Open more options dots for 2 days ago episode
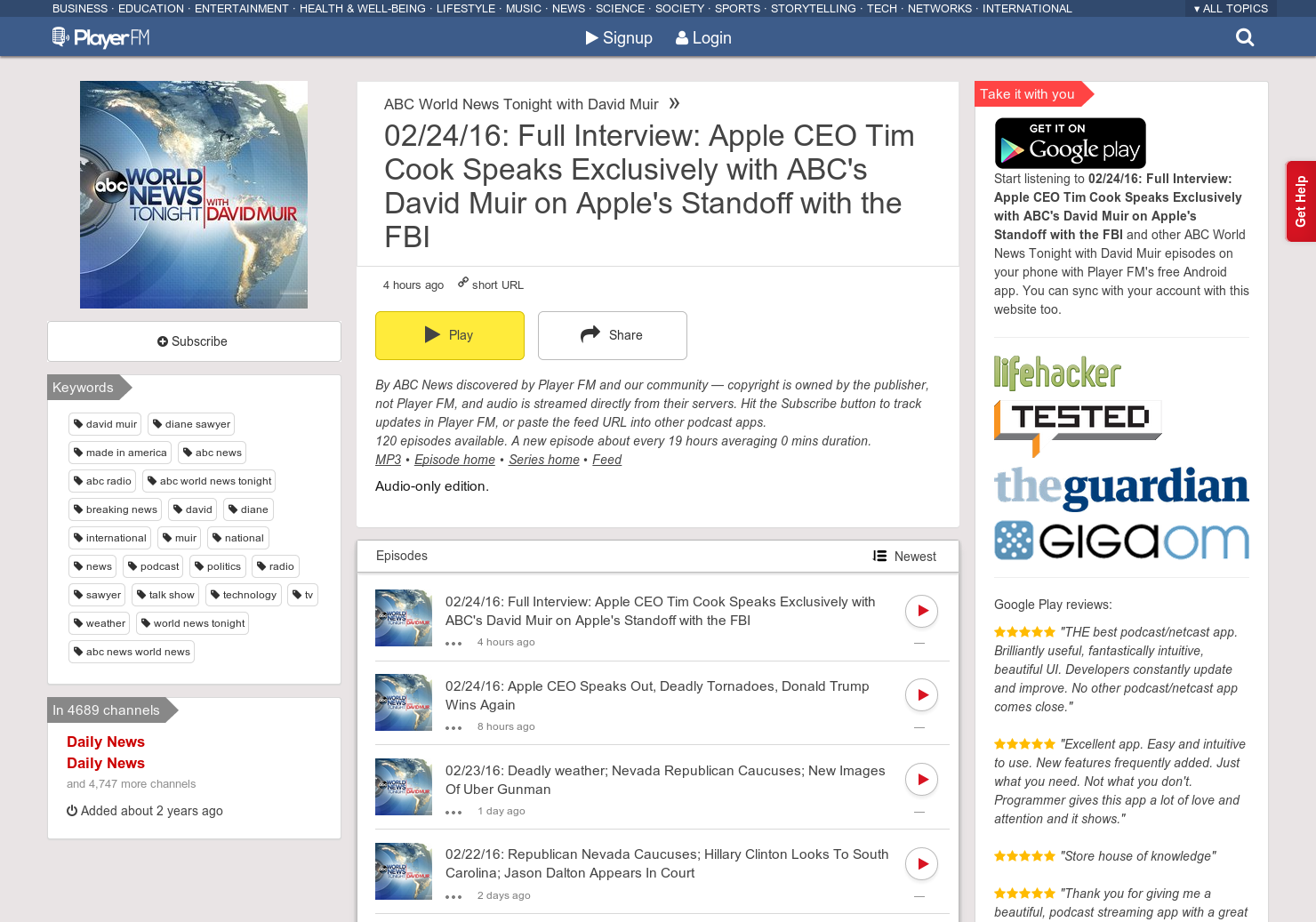Screen dimensions: 1316x922 453,897
